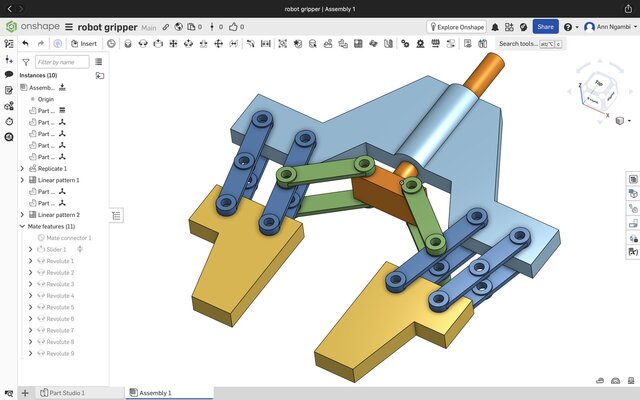Click the document link icon next to Main

pos(165,27)
